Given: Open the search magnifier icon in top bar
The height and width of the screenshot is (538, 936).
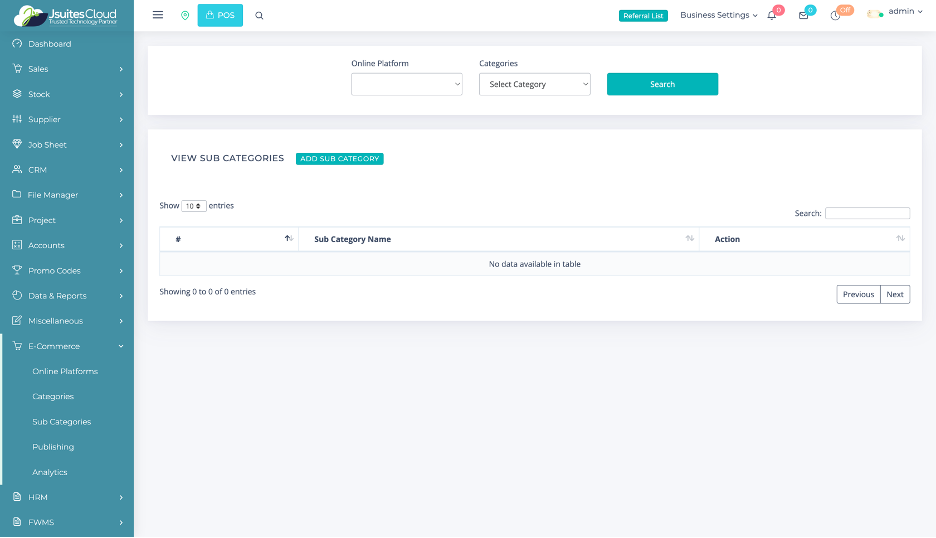Looking at the screenshot, I should (x=260, y=15).
